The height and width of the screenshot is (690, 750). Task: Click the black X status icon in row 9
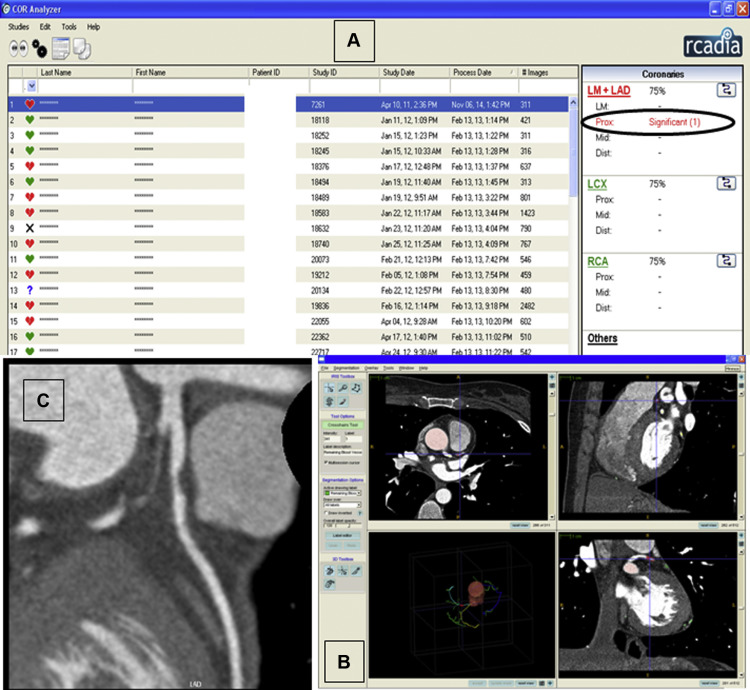pos(30,228)
